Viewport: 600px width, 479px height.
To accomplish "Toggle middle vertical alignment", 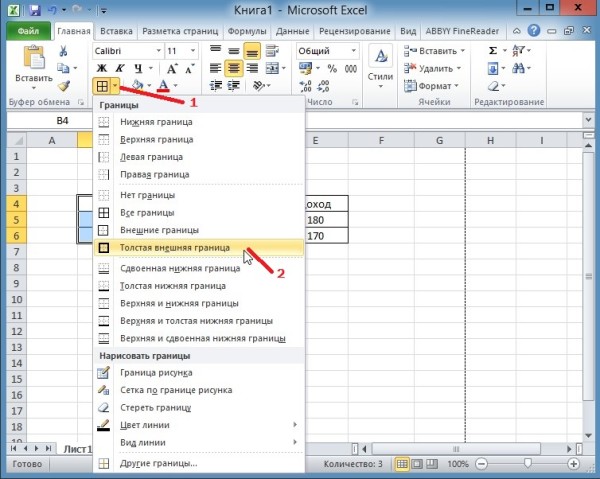I will click(234, 50).
